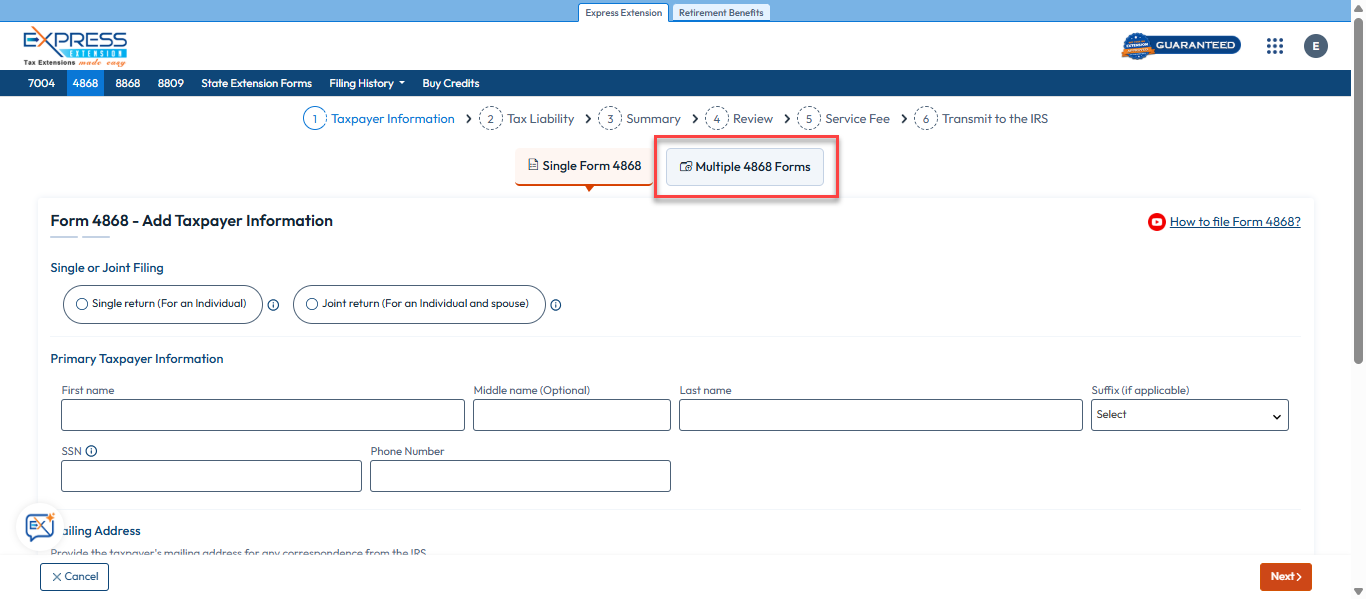
Task: Show info for Joint return option
Action: (x=556, y=305)
